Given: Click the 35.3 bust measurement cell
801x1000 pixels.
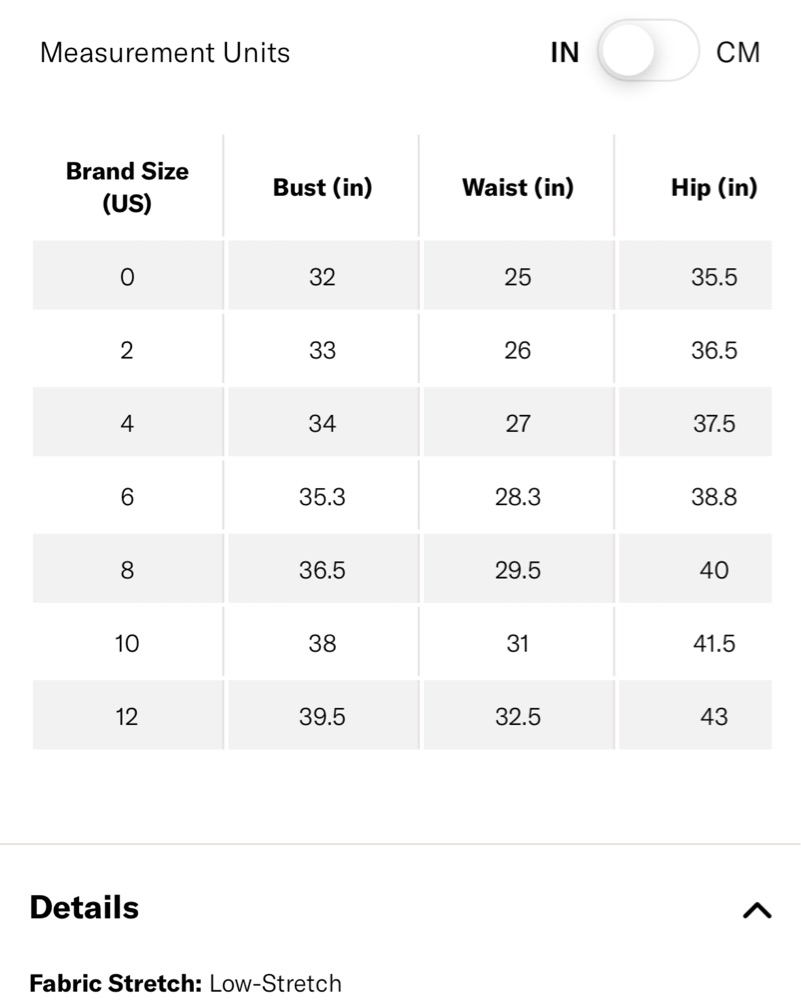Looking at the screenshot, I should click(x=323, y=496).
